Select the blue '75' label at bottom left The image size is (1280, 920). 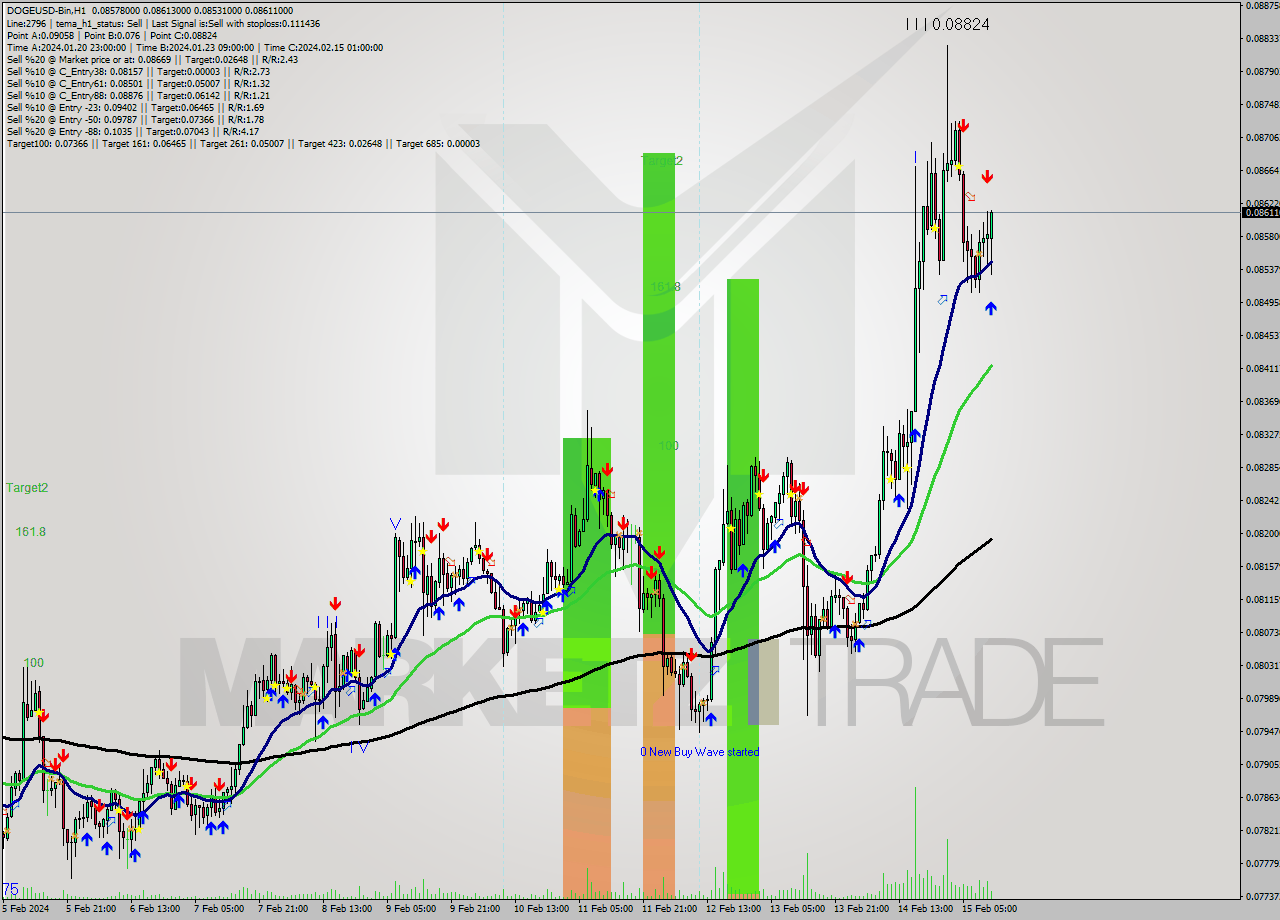click(11, 889)
